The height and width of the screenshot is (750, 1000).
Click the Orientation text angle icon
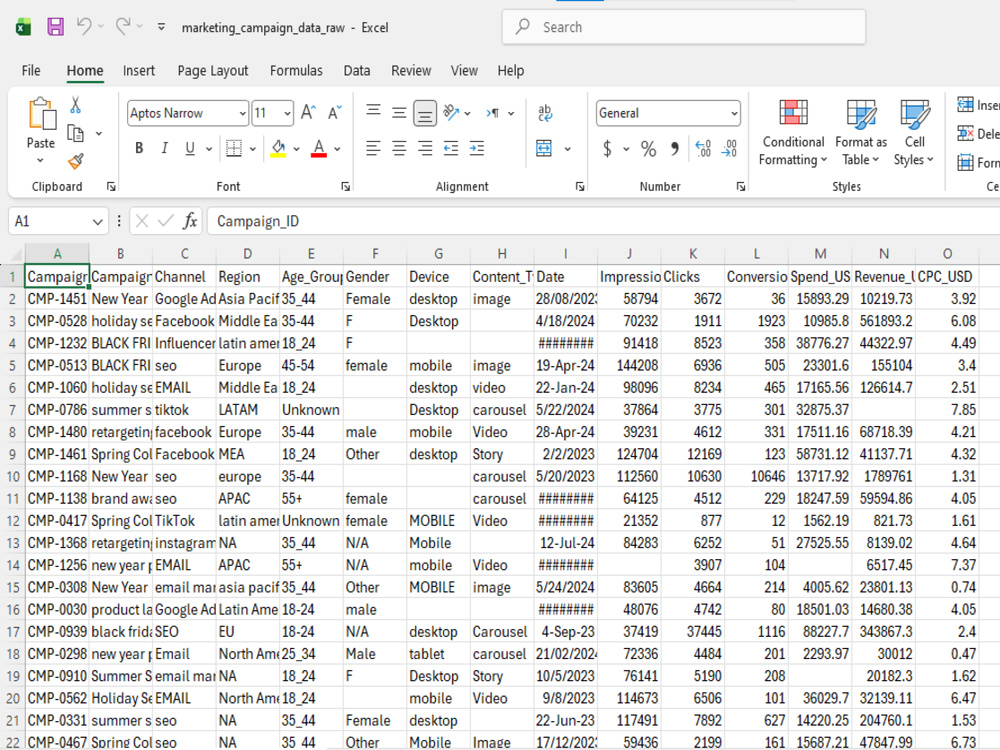(451, 113)
